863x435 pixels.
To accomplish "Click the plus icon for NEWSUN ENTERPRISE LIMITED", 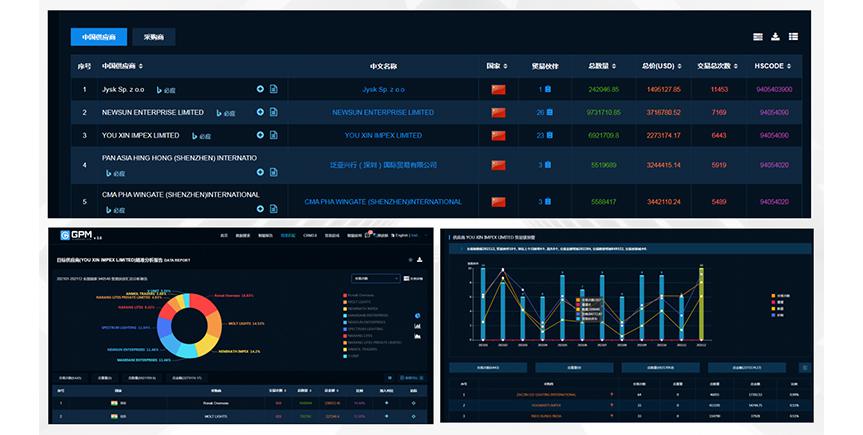I will [260, 112].
